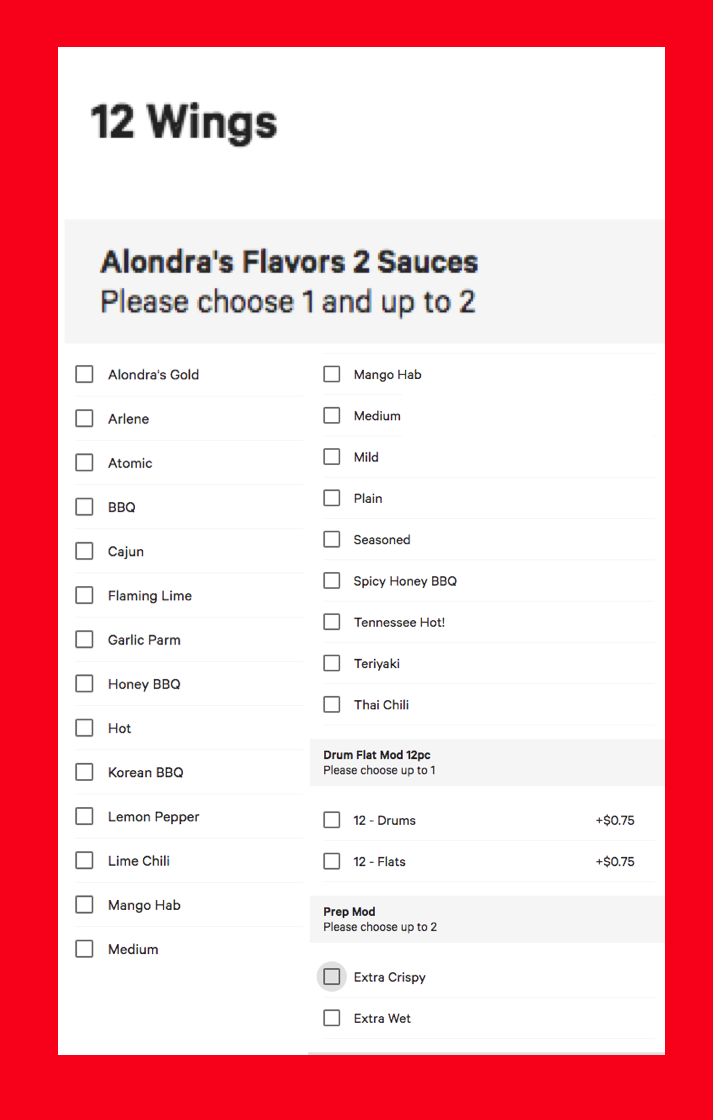Tick the Atomic sauce option
This screenshot has height=1120, width=713.
85,463
